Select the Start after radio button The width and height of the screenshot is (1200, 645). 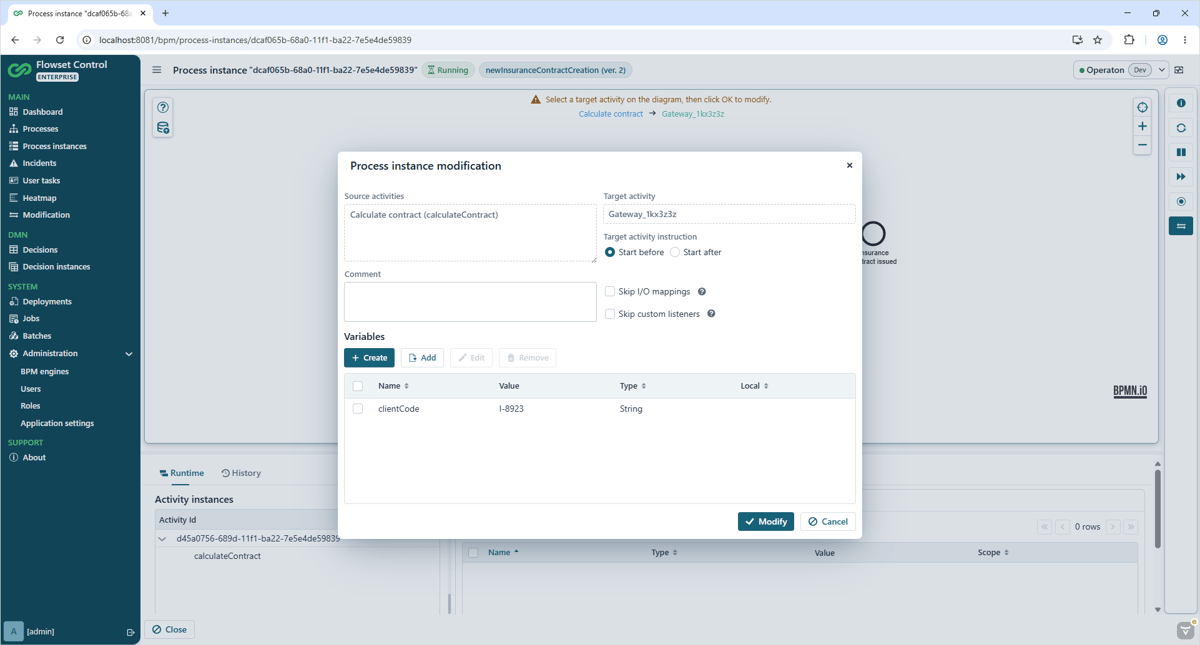(x=675, y=252)
